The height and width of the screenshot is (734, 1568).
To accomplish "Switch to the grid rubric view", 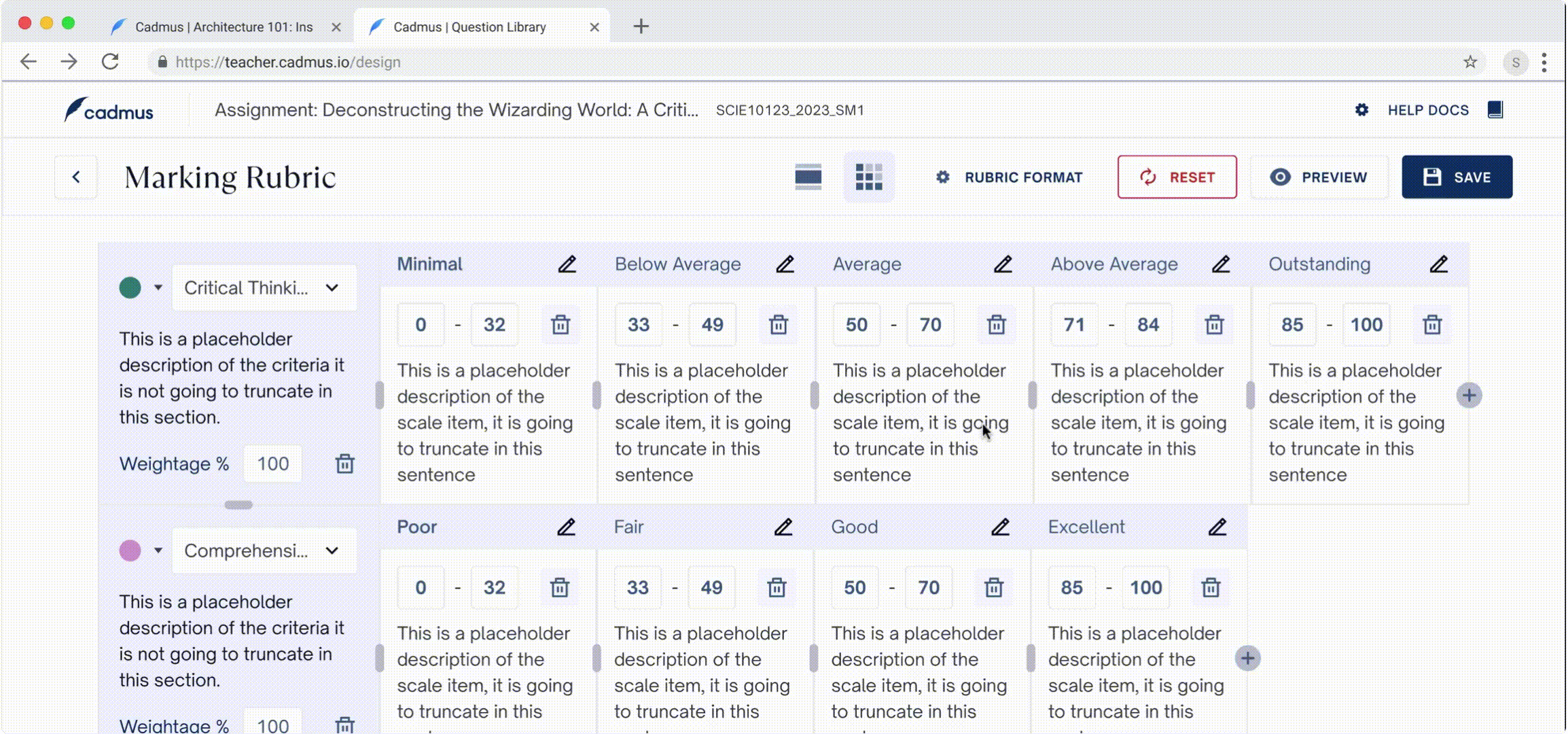I will (868, 177).
